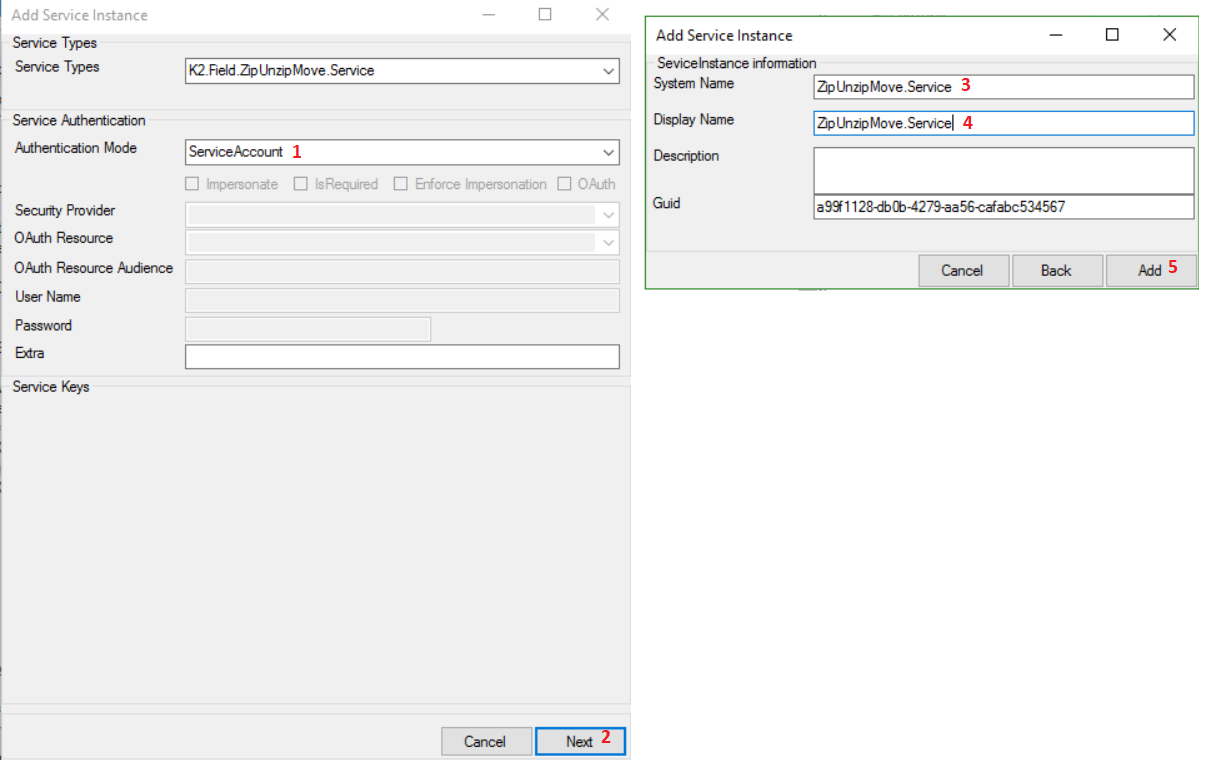Go Back in the right dialog
The width and height of the screenshot is (1213, 760).
(1056, 270)
